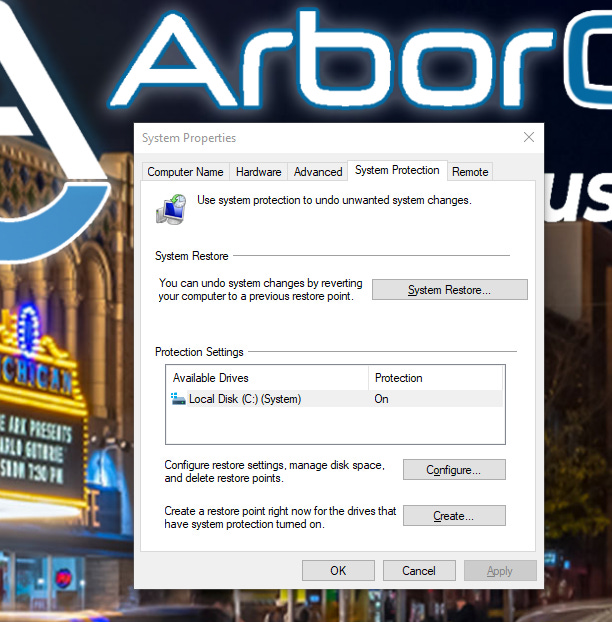This screenshot has width=612, height=622.
Task: Click the System Protection tab
Action: (397, 170)
